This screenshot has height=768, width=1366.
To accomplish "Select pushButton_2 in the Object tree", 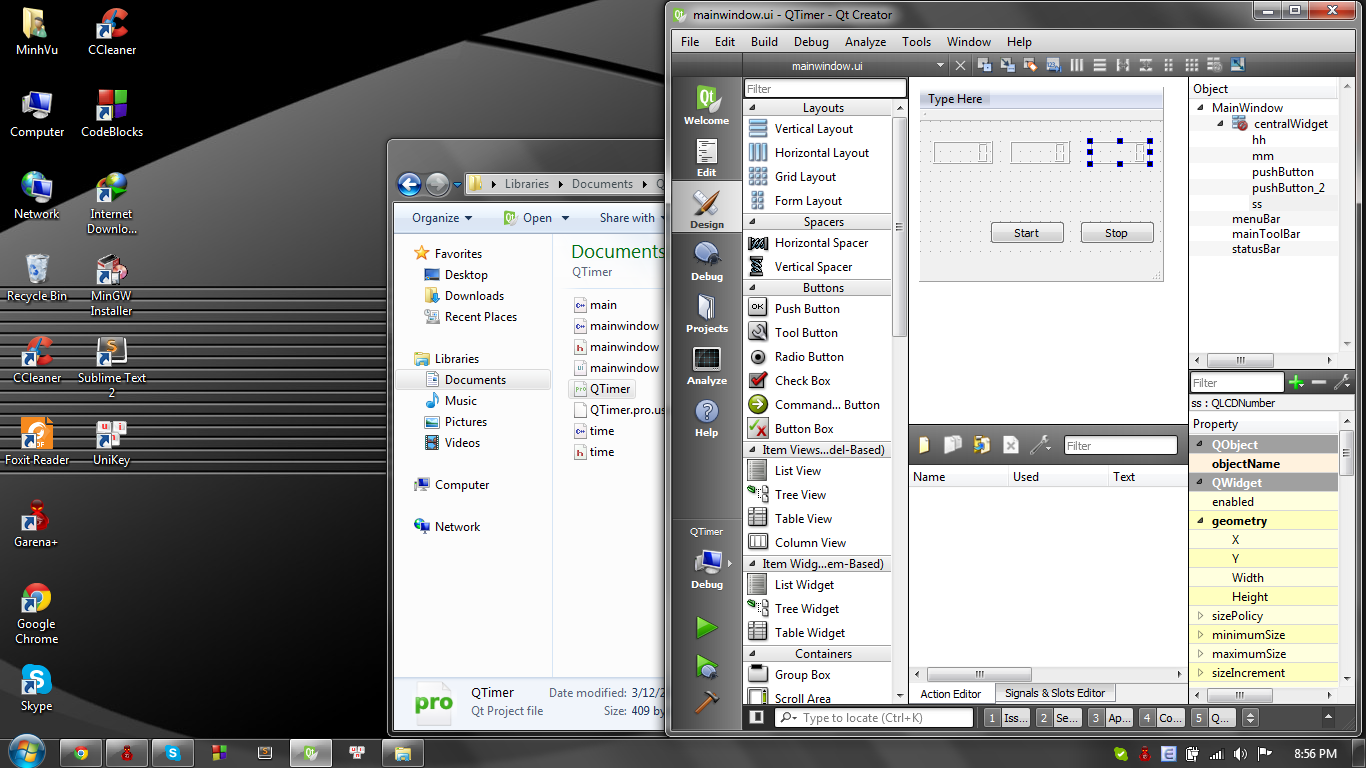I will click(x=1288, y=187).
